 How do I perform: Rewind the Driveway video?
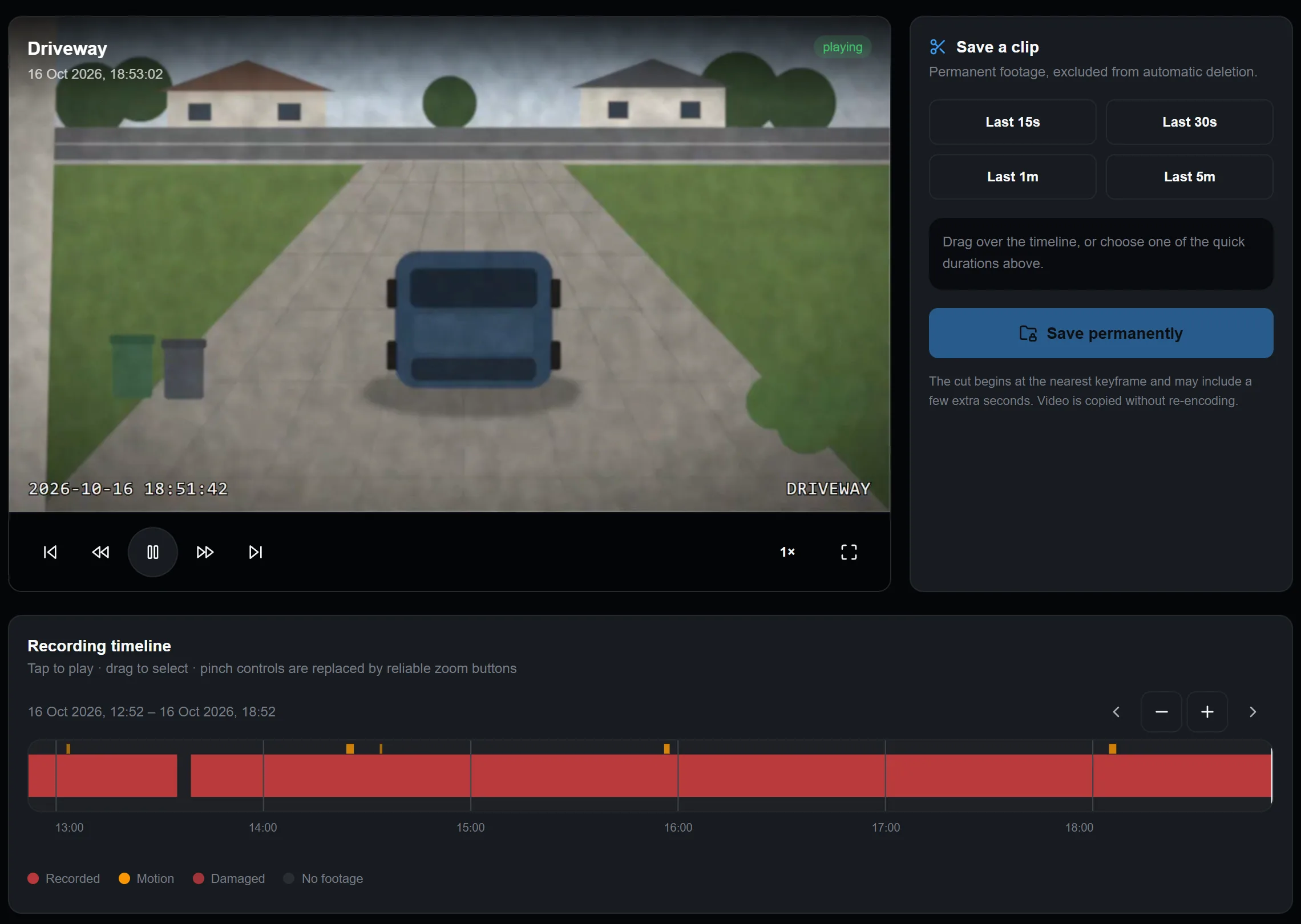tap(100, 552)
